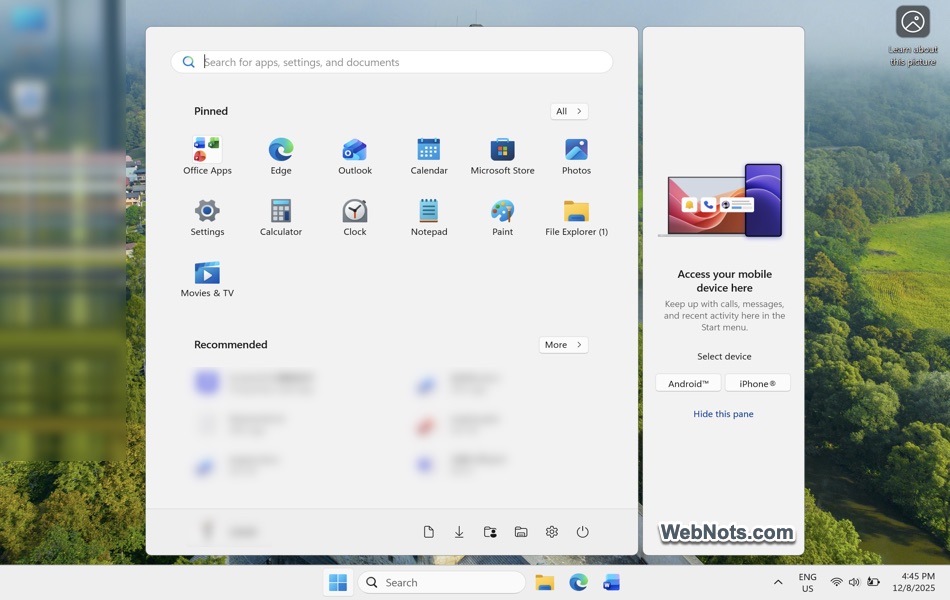
Task: Click the Start menu search field
Action: pyautogui.click(x=391, y=62)
